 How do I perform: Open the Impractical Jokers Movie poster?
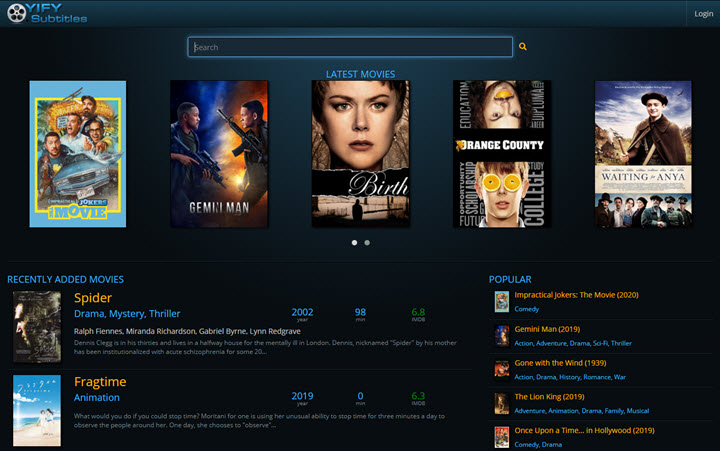point(78,154)
